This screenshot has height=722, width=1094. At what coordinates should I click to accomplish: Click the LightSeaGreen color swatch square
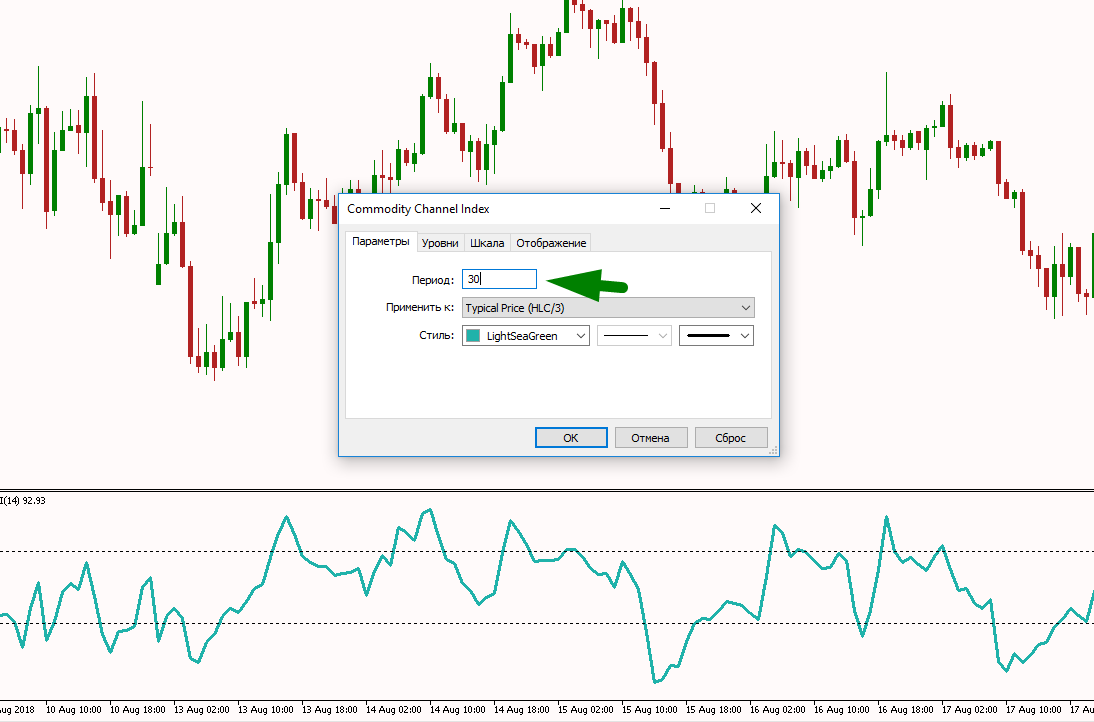474,336
